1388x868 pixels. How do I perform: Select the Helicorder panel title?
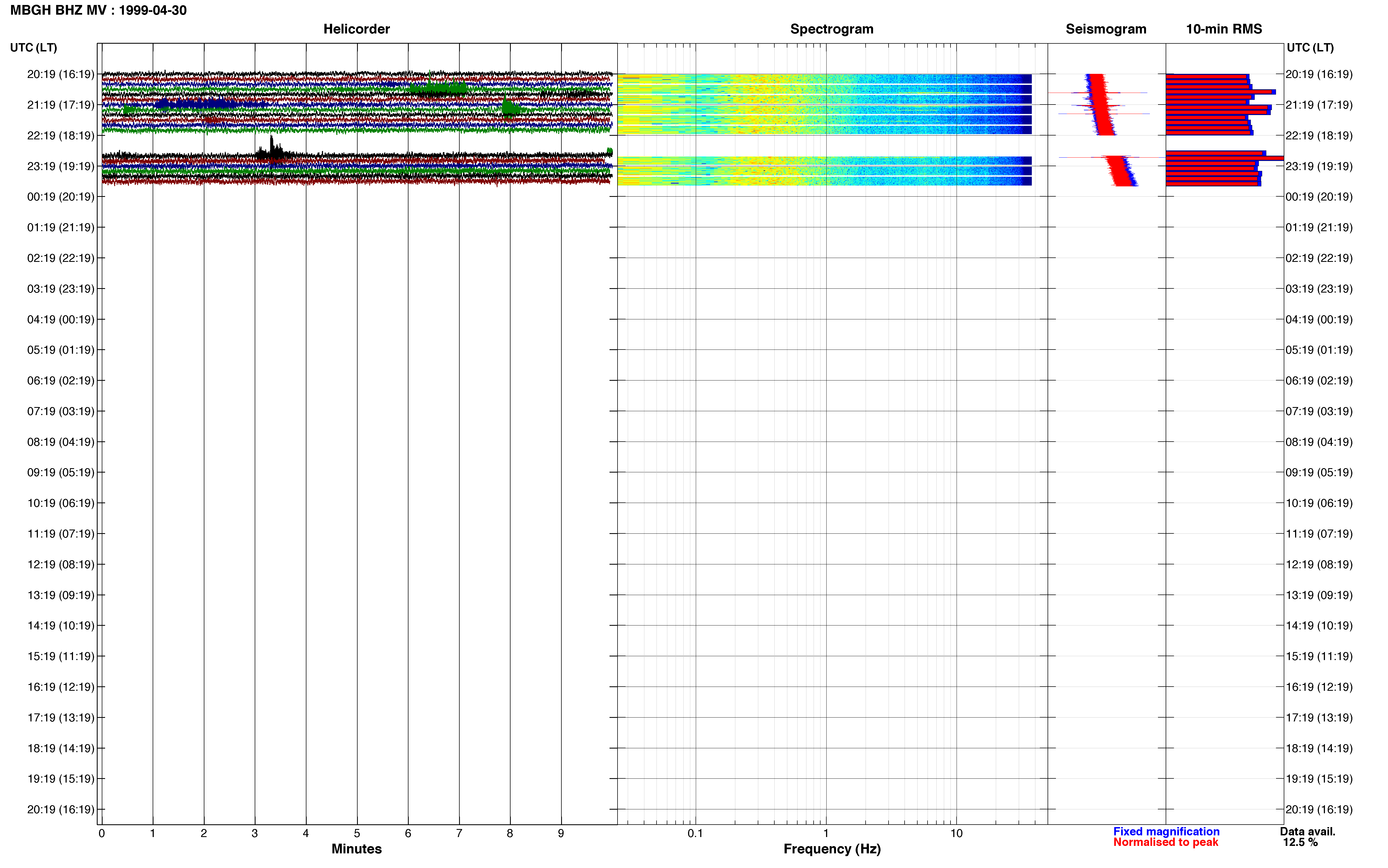(356, 29)
